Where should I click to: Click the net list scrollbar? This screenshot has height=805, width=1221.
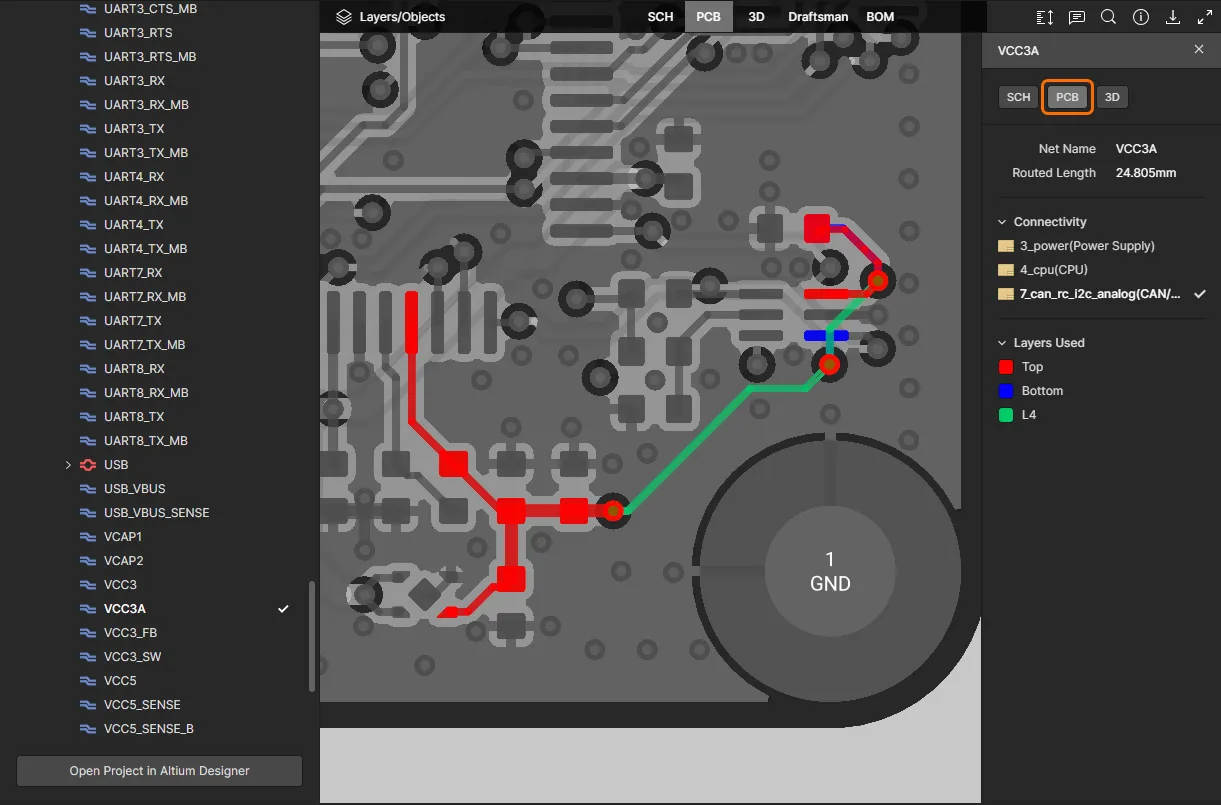[x=312, y=636]
